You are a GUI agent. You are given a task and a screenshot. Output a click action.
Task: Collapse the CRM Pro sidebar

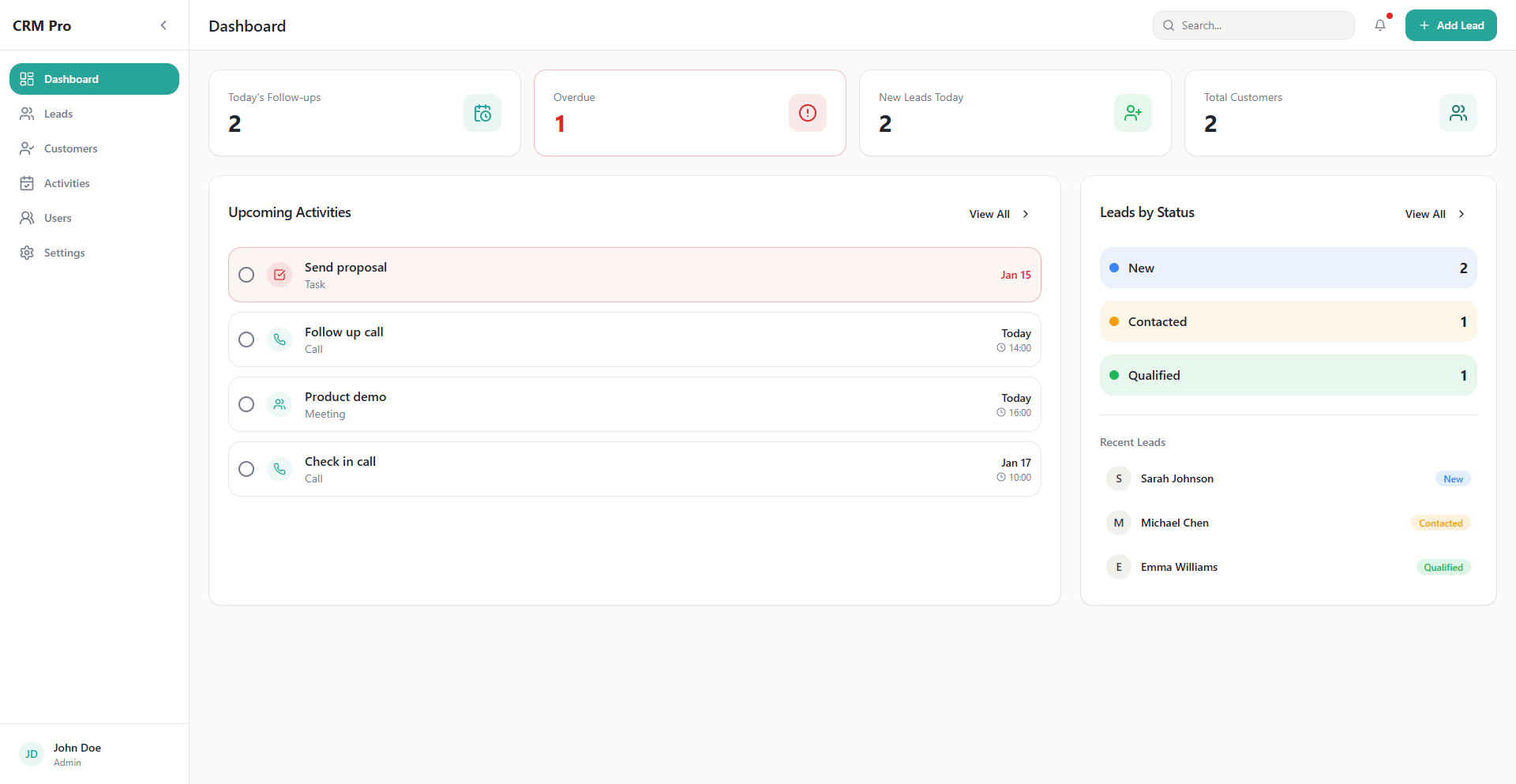[163, 25]
